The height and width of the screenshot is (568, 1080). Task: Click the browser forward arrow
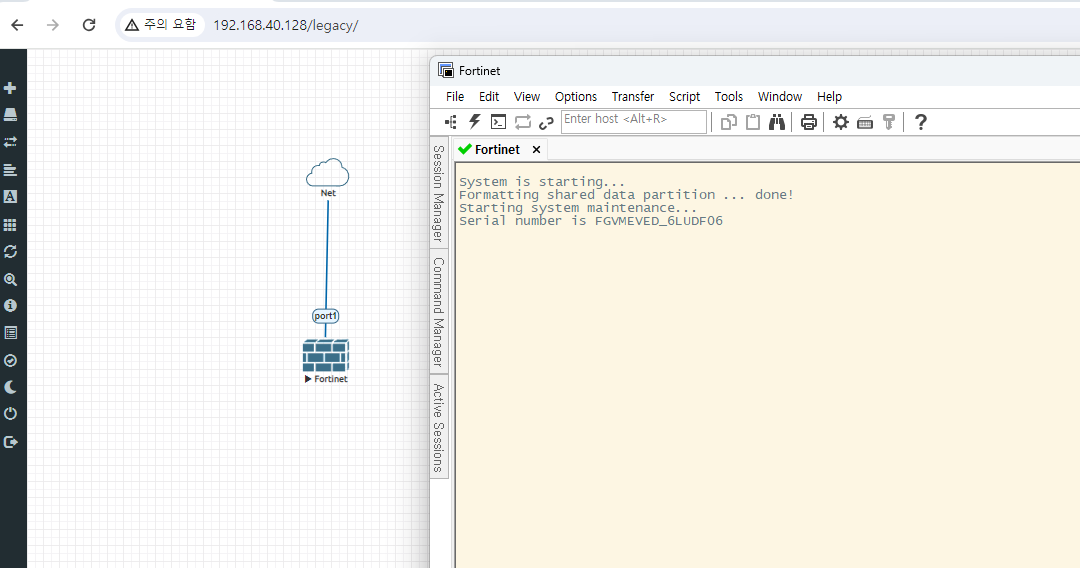click(x=53, y=25)
